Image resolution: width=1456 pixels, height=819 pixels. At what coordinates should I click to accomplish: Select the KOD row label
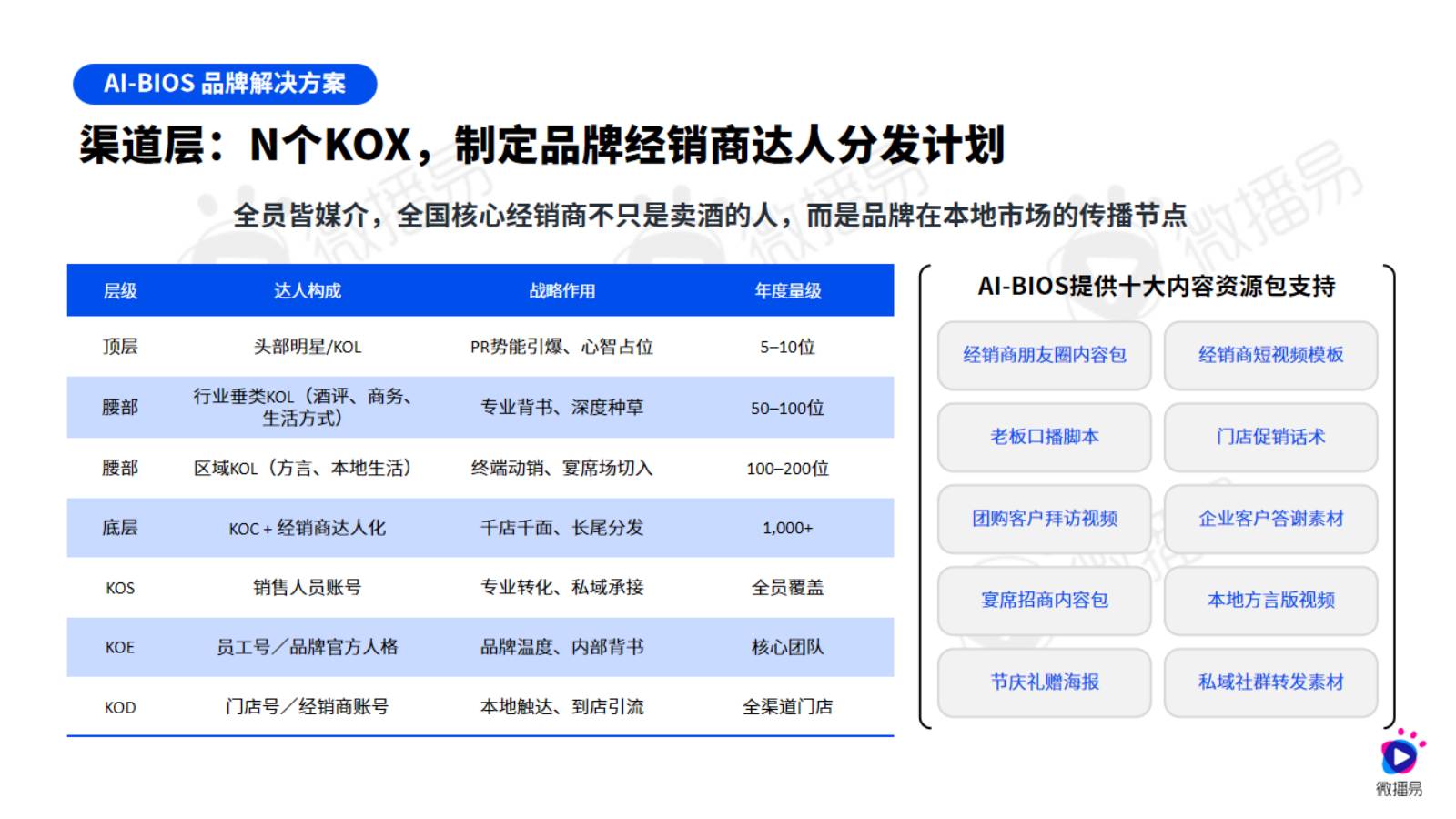tap(120, 707)
